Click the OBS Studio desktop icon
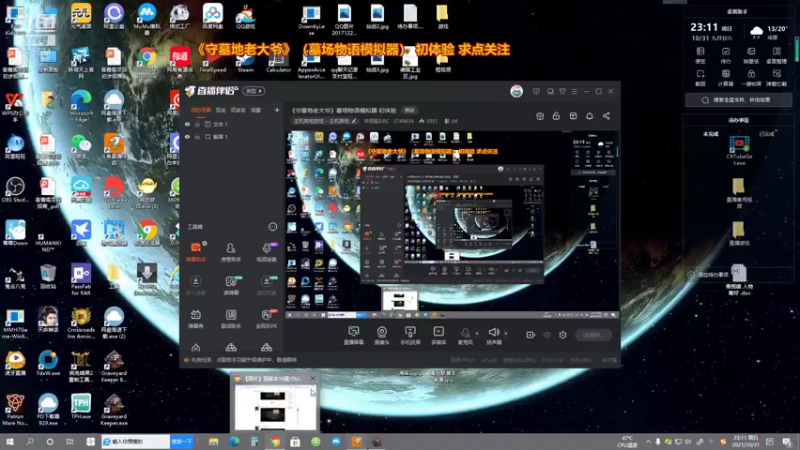Viewport: 800px width, 450px height. click(x=15, y=189)
